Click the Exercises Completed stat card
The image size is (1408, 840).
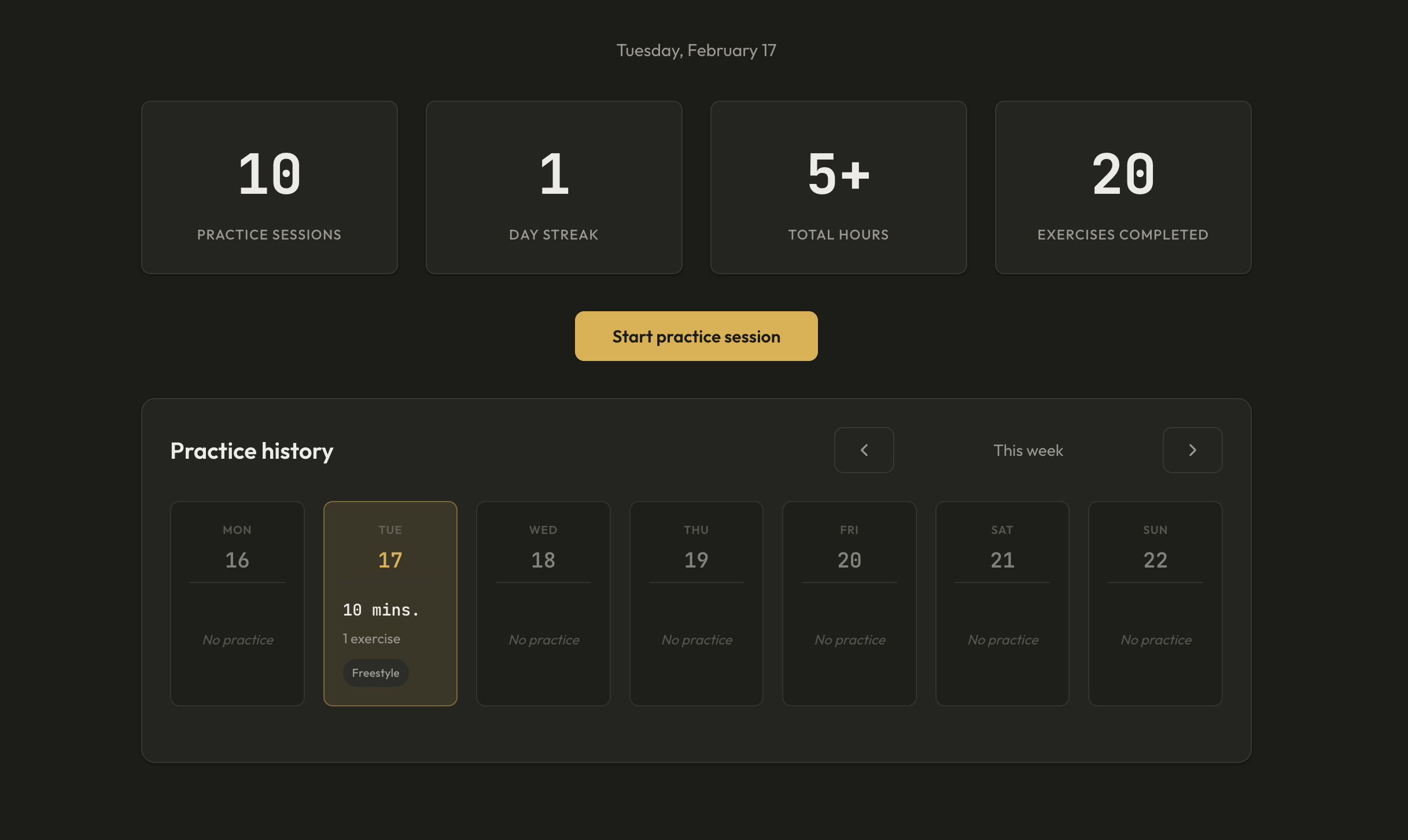pos(1123,187)
